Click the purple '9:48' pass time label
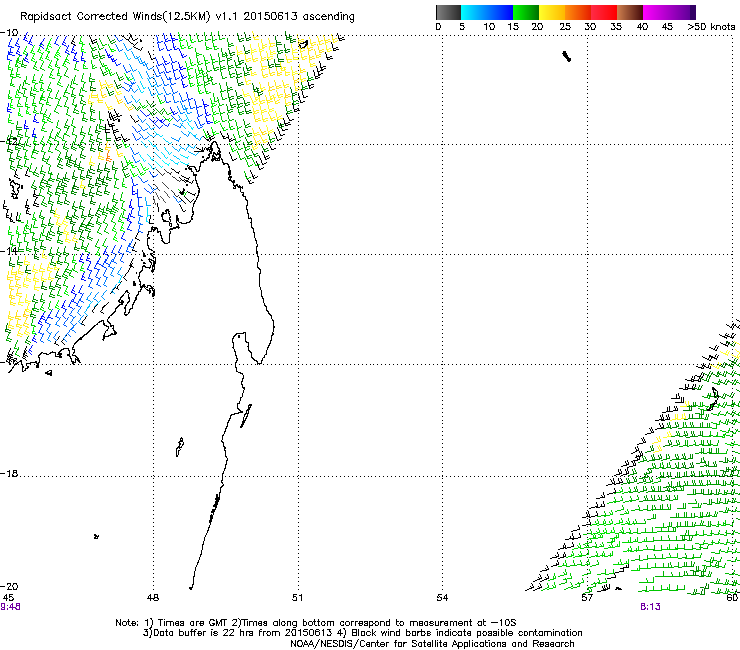This screenshot has width=740, height=650. point(10,607)
